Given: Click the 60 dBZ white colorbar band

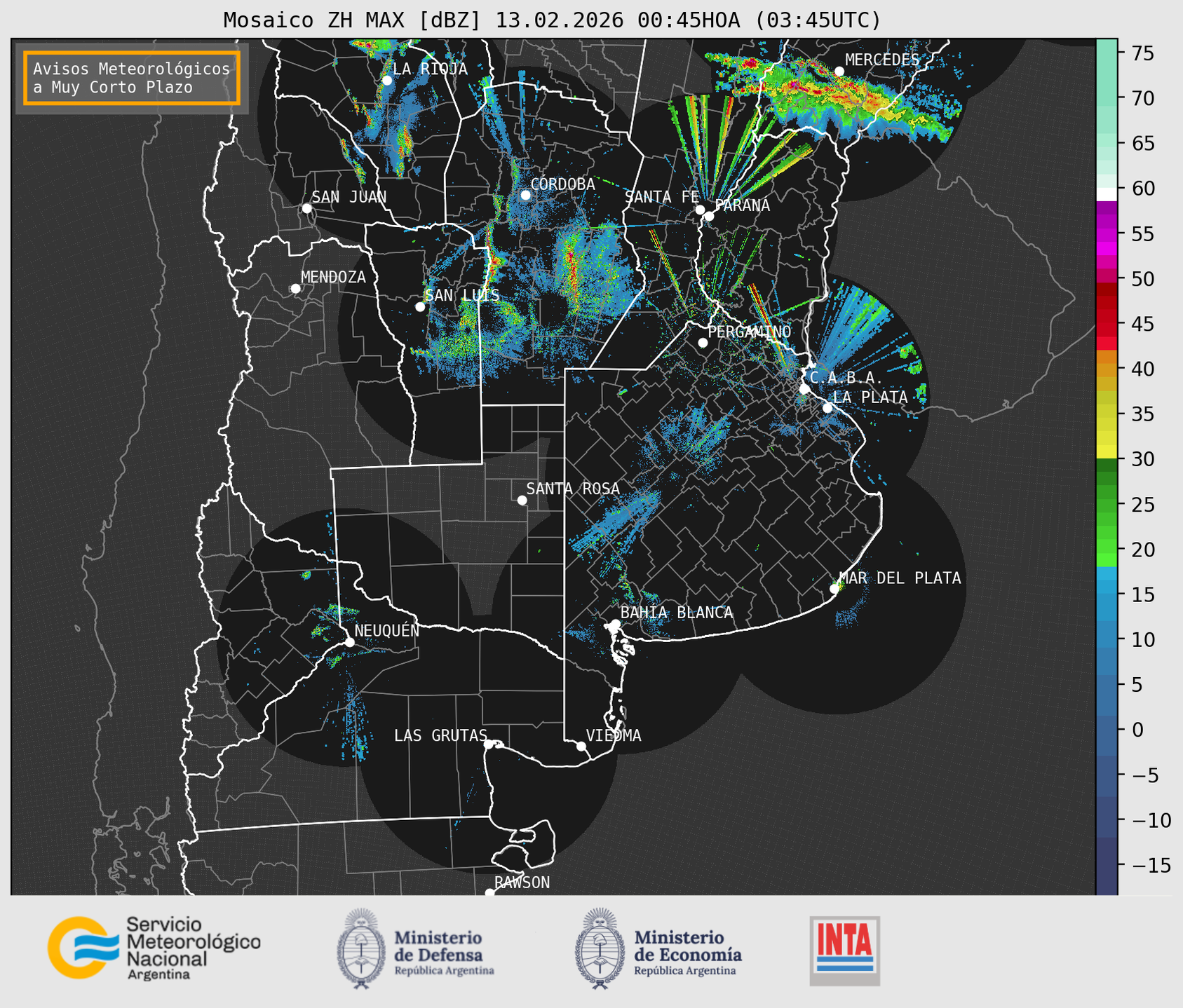Looking at the screenshot, I should pos(1107,194).
